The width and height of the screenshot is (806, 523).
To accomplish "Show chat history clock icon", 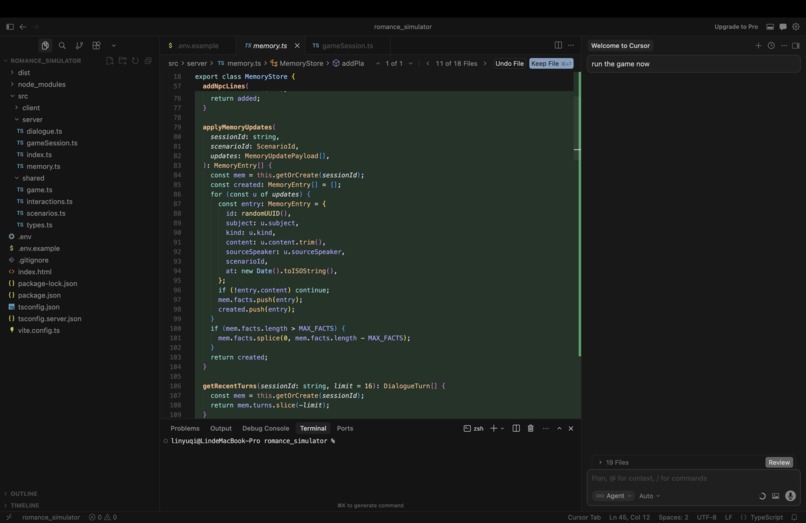I will 771,46.
